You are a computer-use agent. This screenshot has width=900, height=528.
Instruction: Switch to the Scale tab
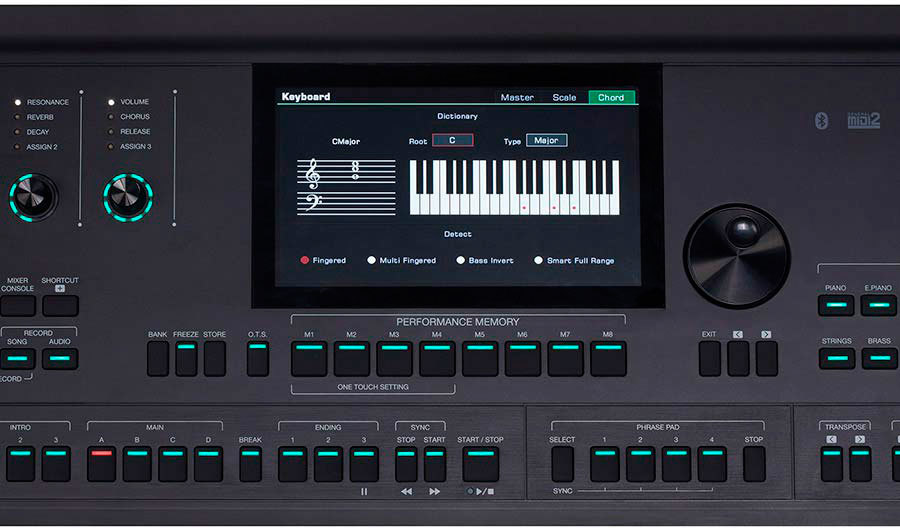click(x=564, y=97)
